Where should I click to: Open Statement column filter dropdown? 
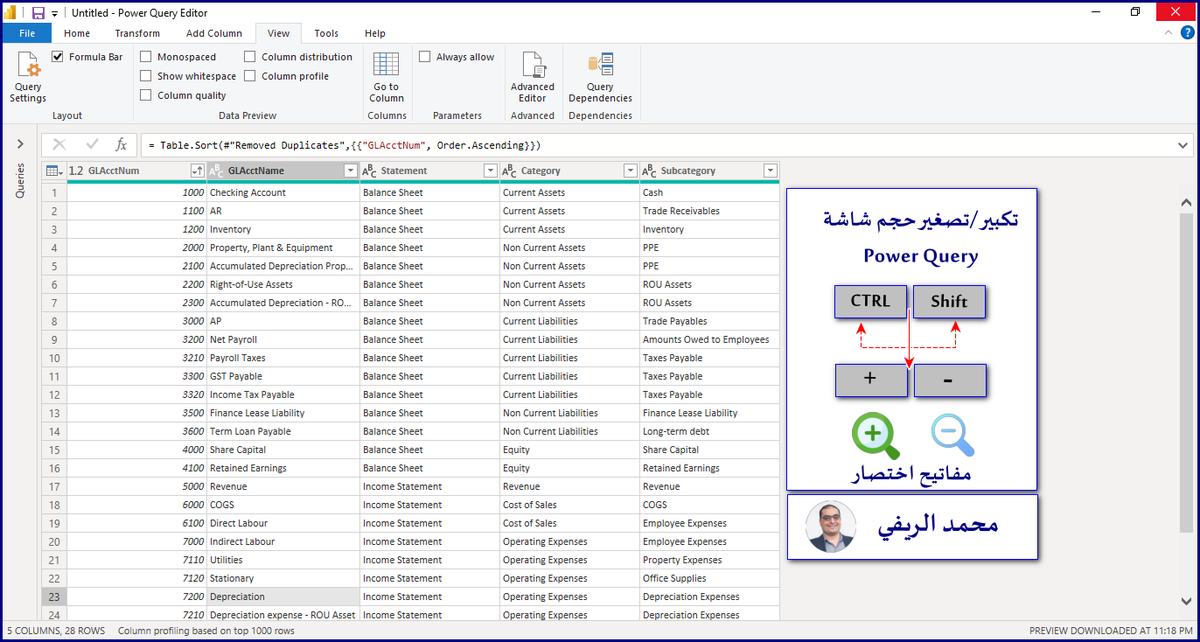coord(490,171)
